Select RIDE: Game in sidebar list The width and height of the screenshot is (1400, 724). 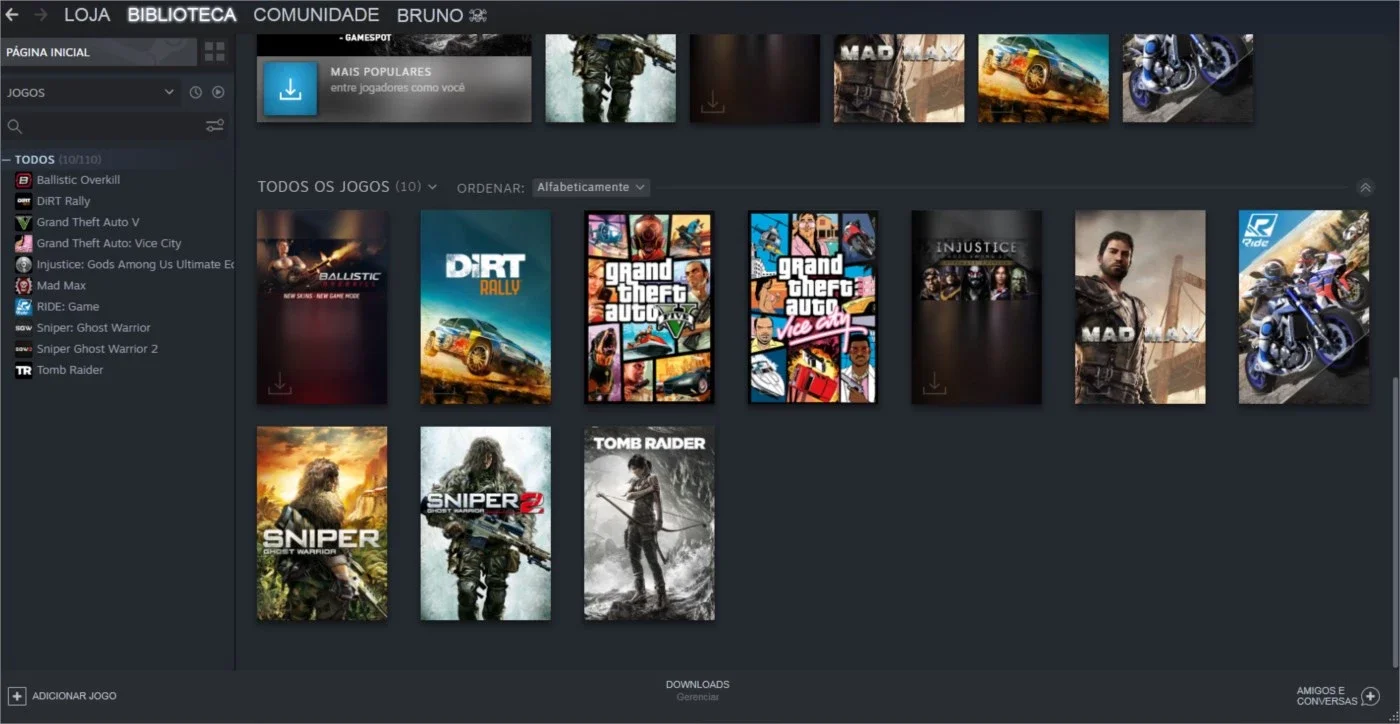coord(68,306)
